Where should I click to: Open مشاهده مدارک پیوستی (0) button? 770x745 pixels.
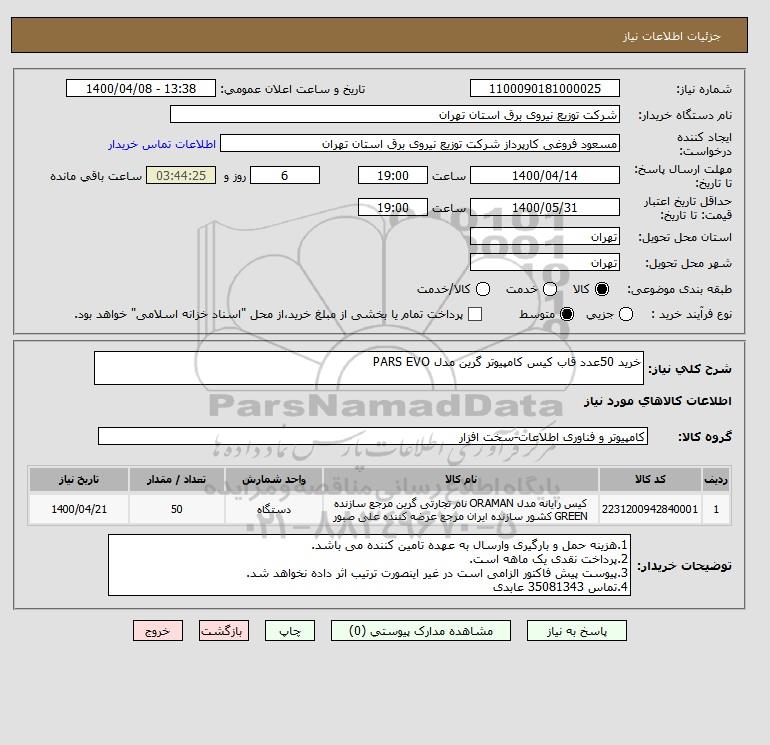pyautogui.click(x=421, y=631)
